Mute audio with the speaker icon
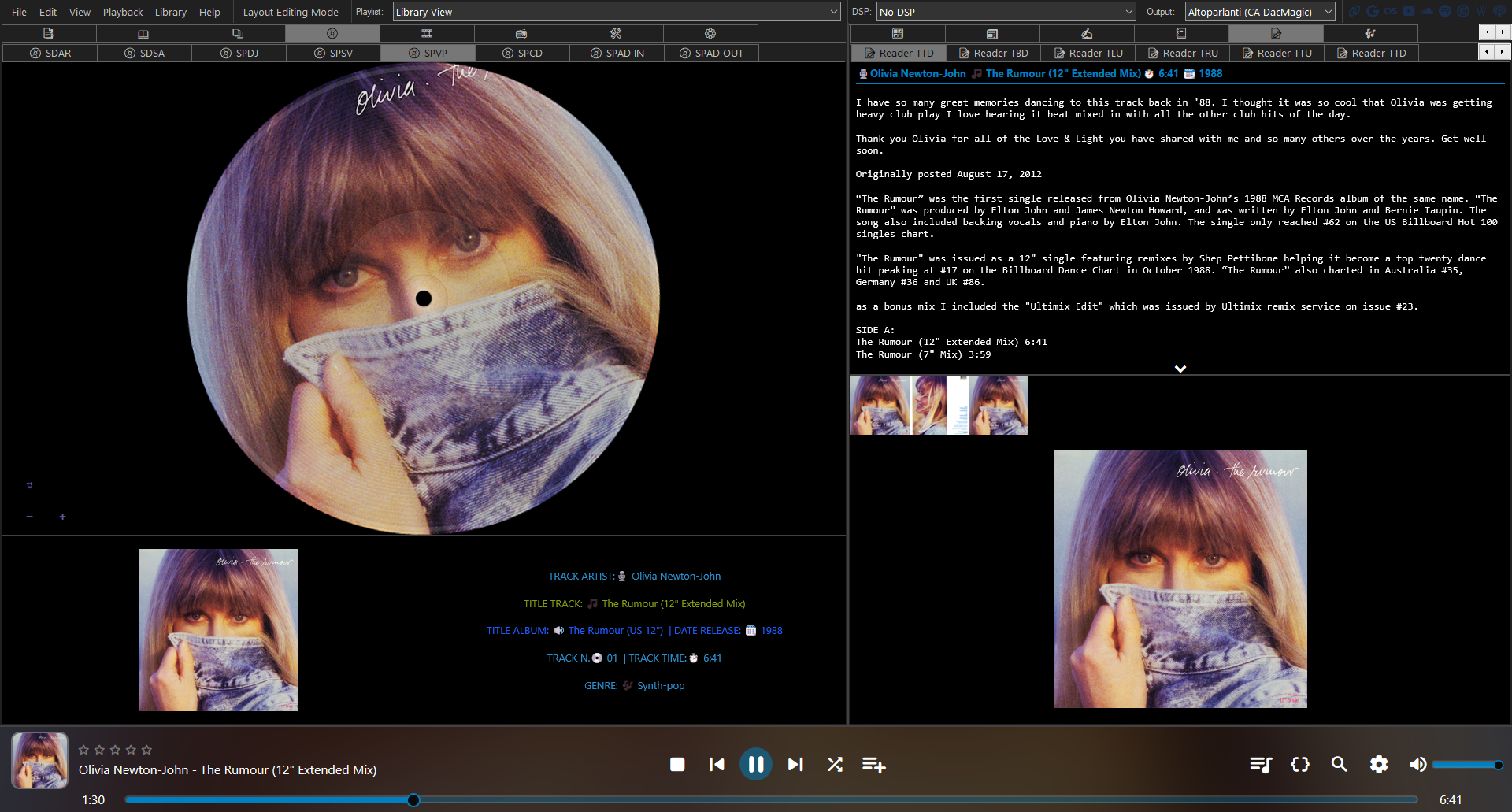 [x=1417, y=764]
